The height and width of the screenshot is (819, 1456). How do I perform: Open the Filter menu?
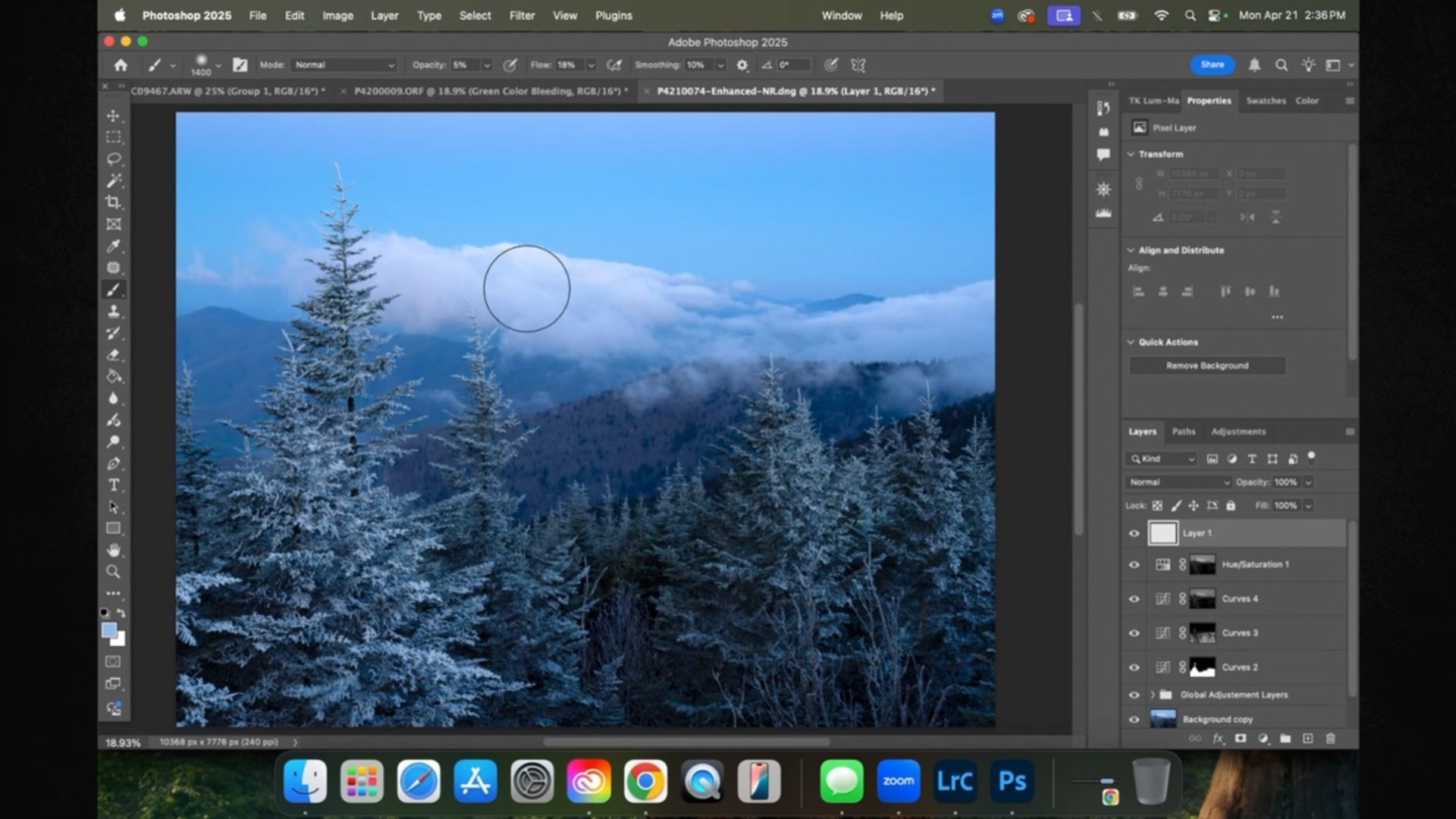pos(522,15)
